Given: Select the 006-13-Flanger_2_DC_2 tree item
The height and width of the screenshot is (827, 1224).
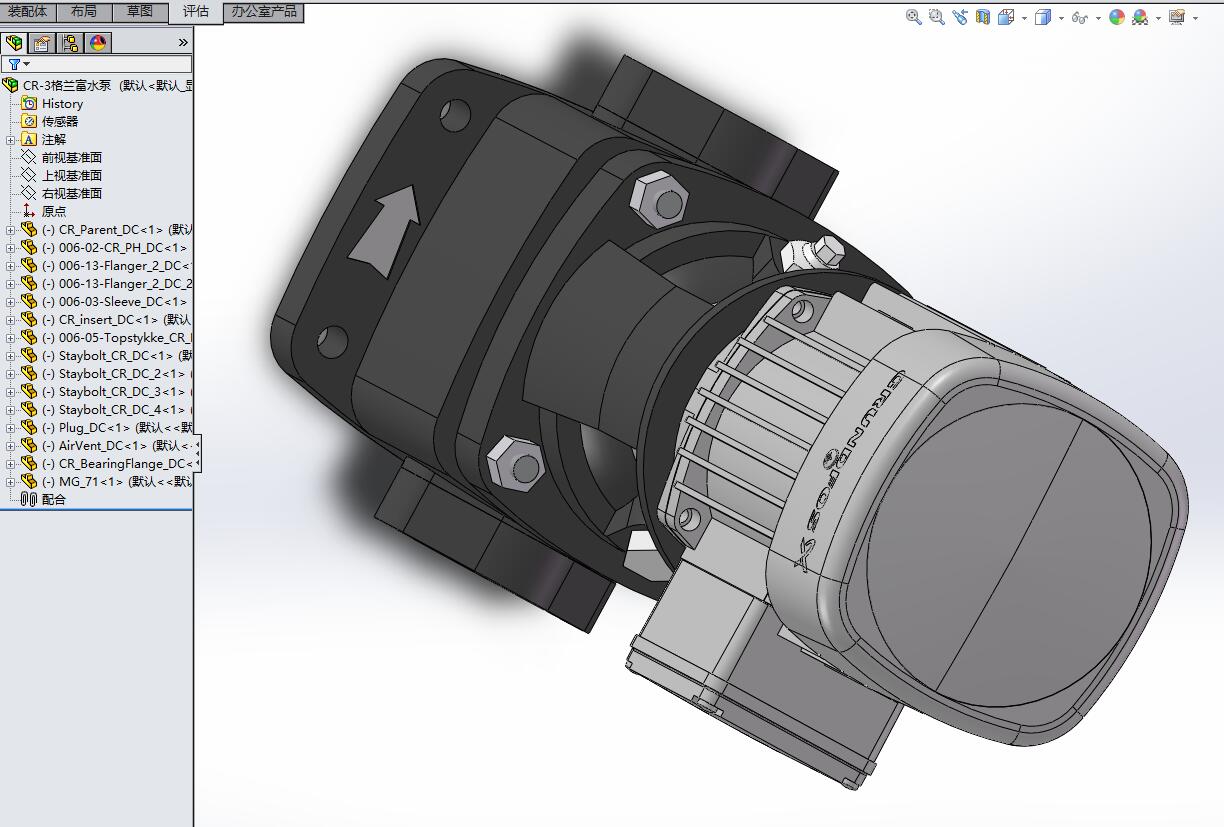Looking at the screenshot, I should (116, 283).
